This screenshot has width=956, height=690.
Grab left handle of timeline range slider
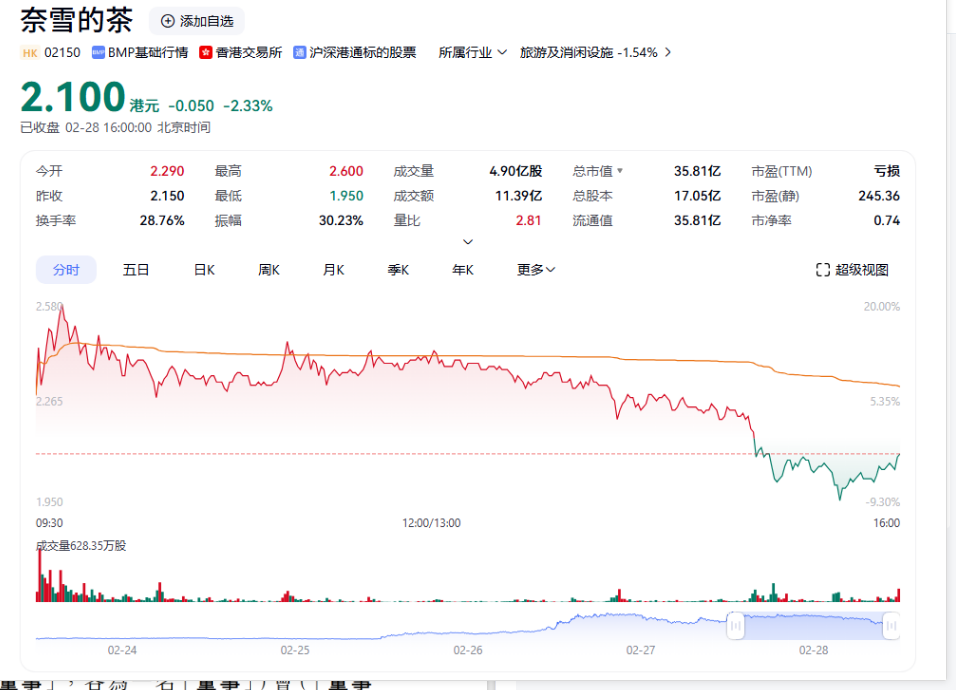coord(735,625)
